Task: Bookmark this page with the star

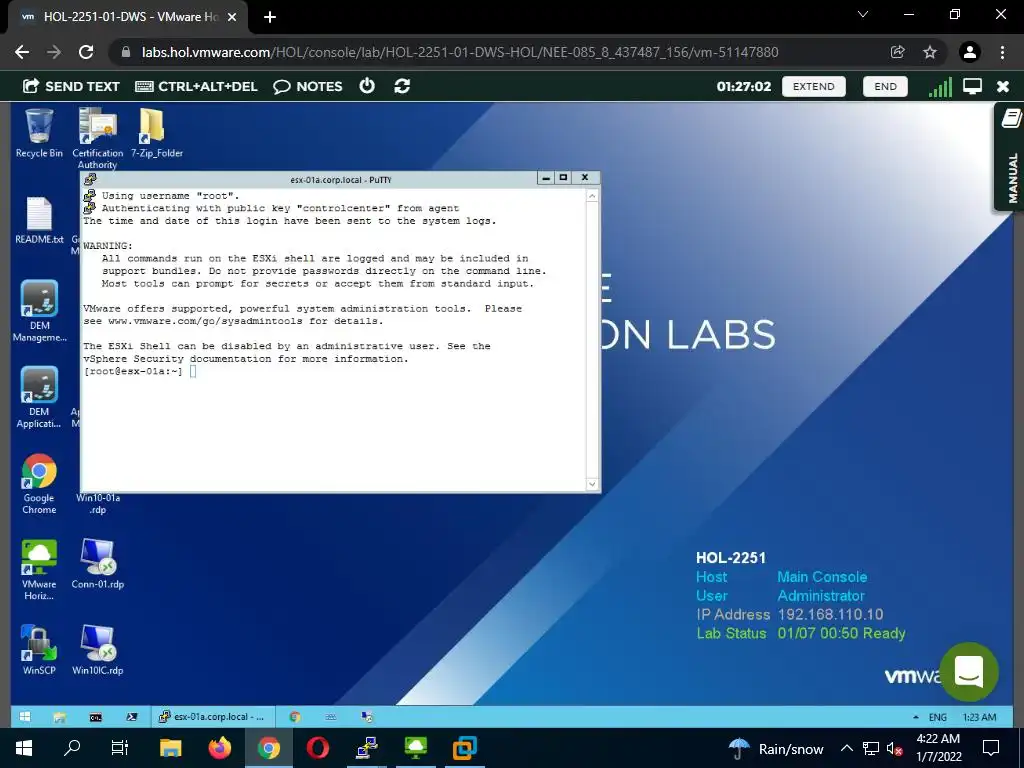Action: [x=930, y=52]
